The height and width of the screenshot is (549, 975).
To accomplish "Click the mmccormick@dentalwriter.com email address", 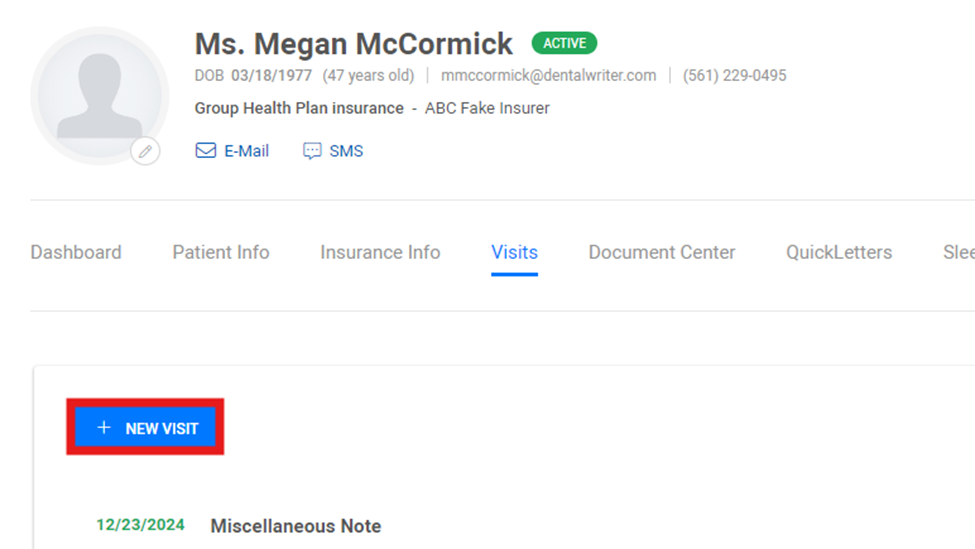I will pyautogui.click(x=548, y=75).
